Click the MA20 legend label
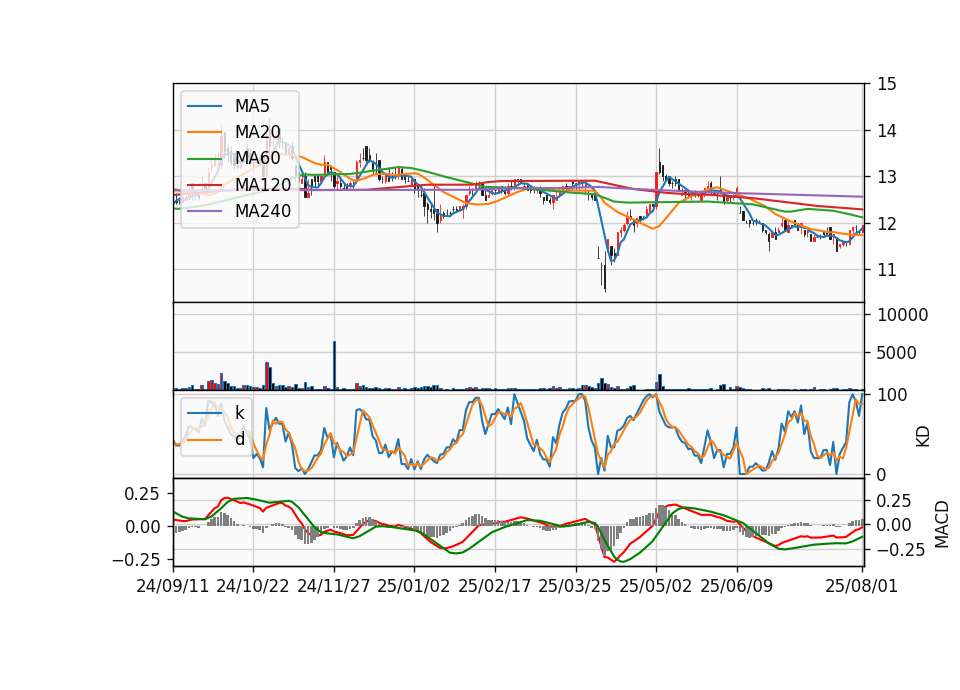The image size is (960, 690). point(257,132)
